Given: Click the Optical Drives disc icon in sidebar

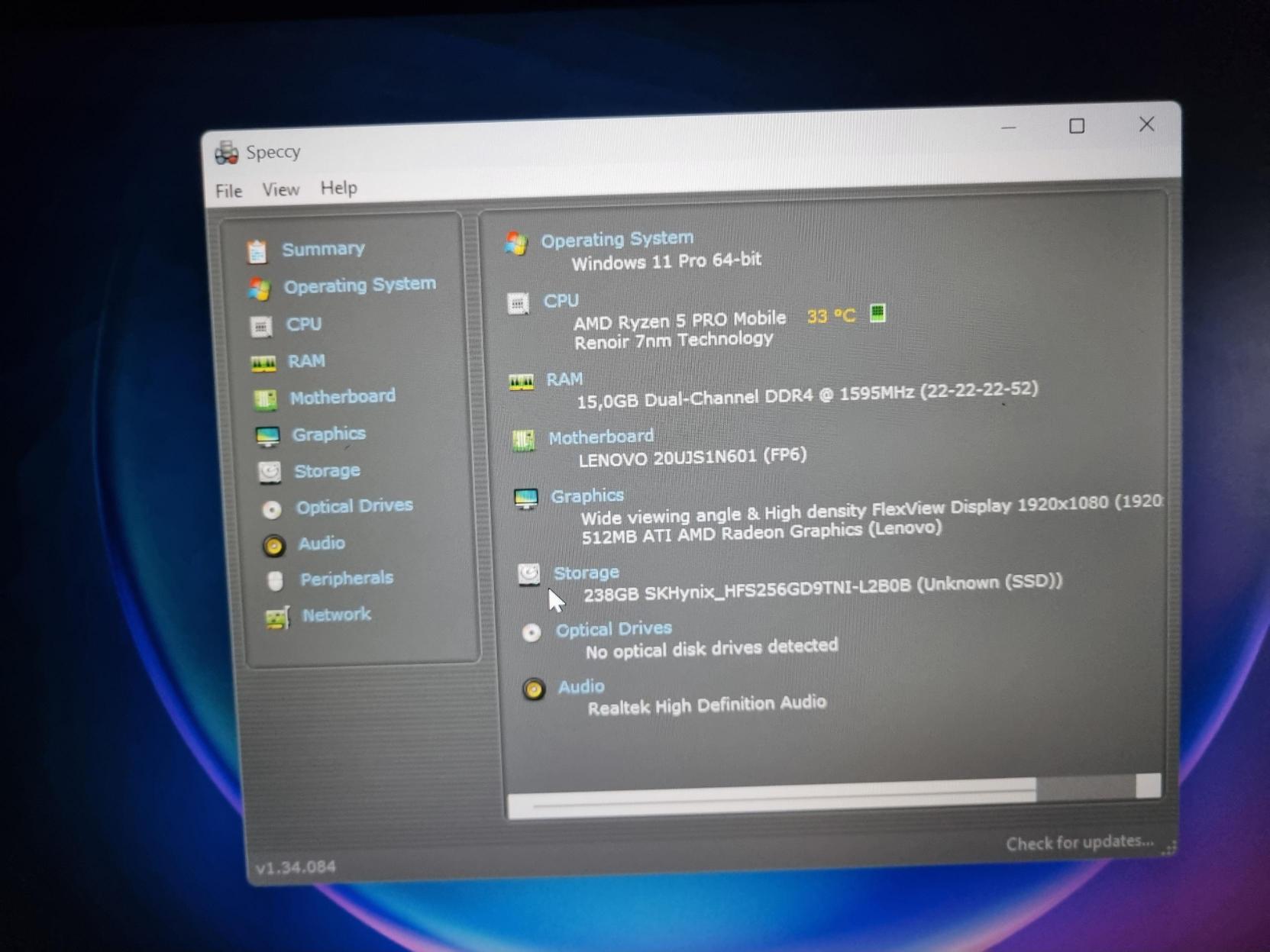Looking at the screenshot, I should [x=272, y=509].
